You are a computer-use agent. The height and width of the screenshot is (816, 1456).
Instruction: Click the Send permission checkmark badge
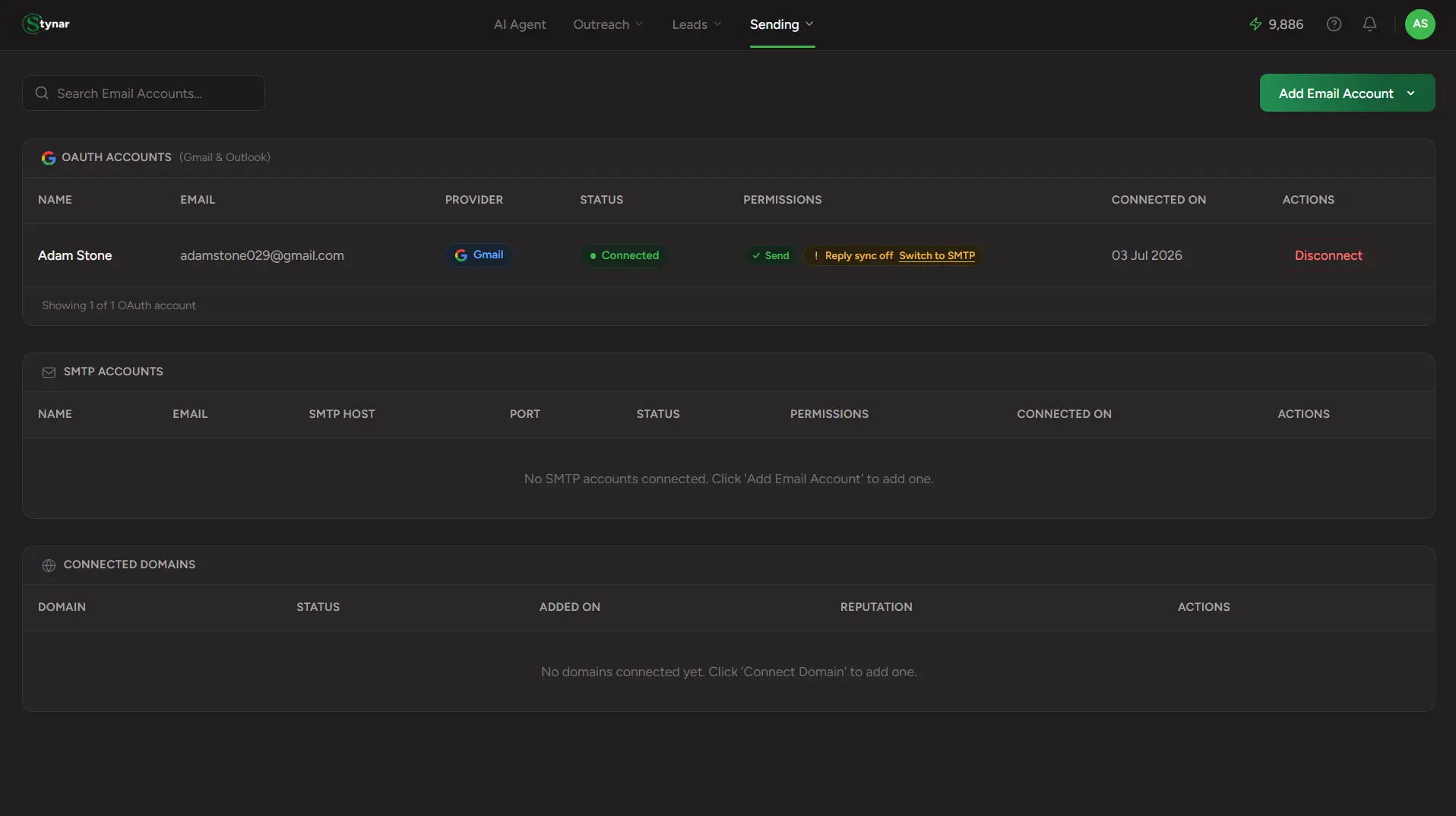(770, 256)
